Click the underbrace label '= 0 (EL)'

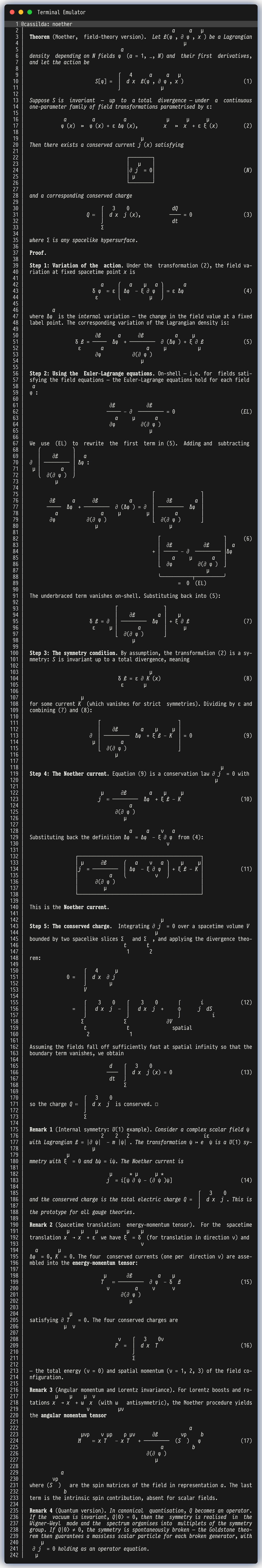coord(192,583)
